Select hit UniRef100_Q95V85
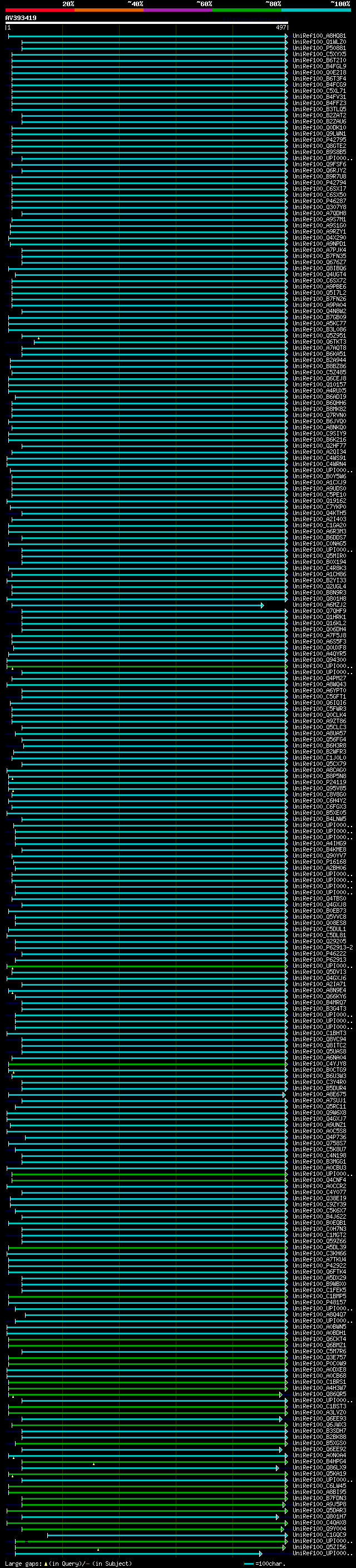This screenshot has width=356, height=1568. (x=319, y=788)
